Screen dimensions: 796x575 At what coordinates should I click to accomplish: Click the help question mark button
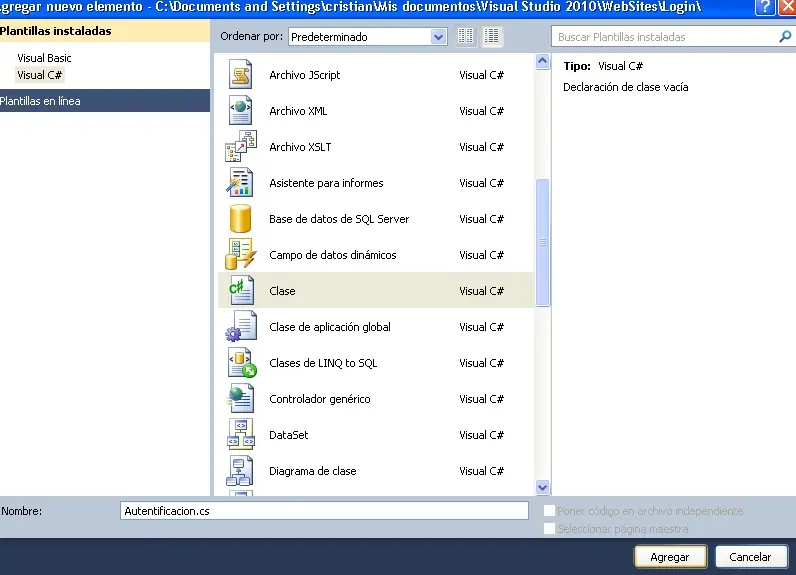765,8
